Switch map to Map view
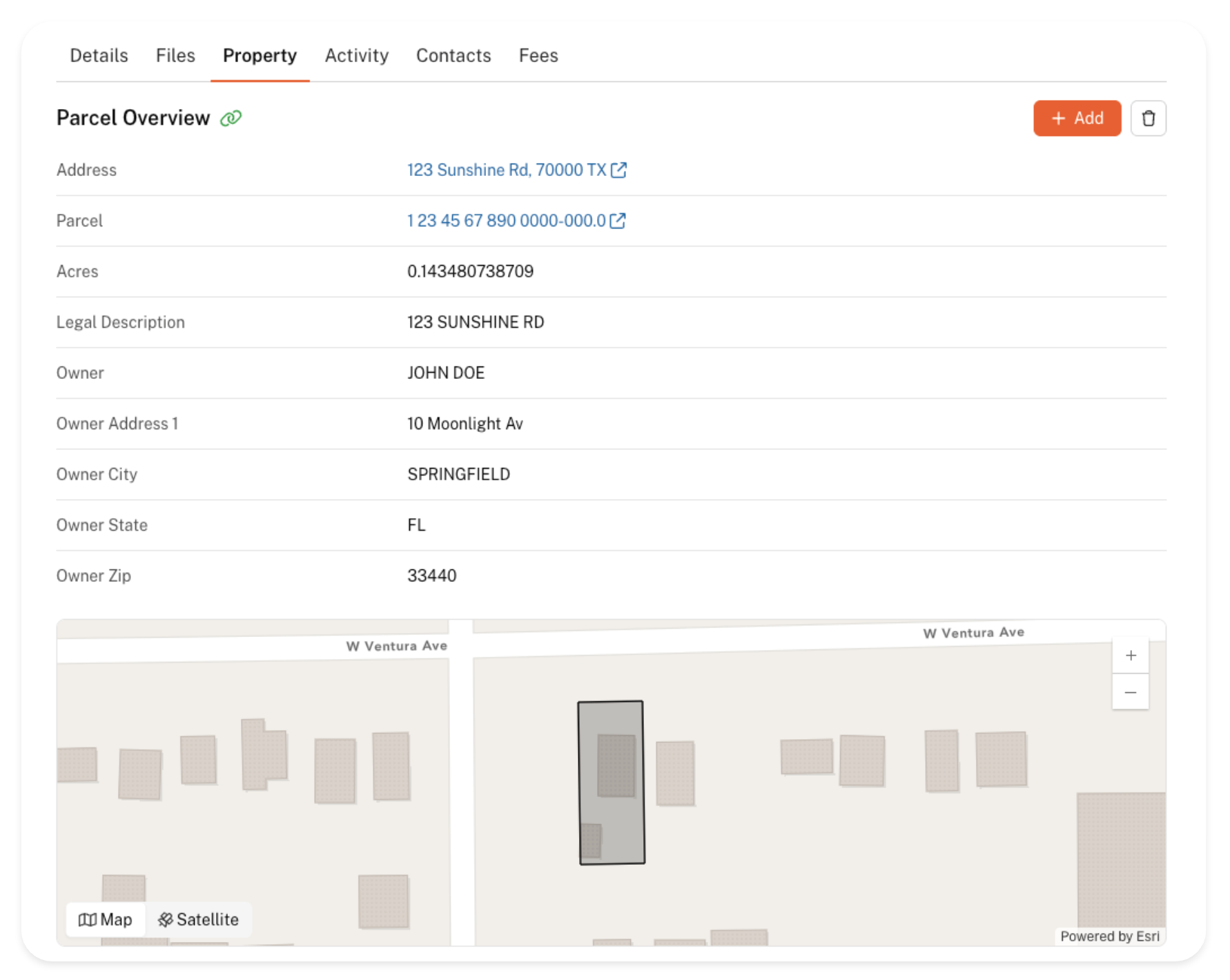The height and width of the screenshot is (980, 1230). click(x=106, y=919)
